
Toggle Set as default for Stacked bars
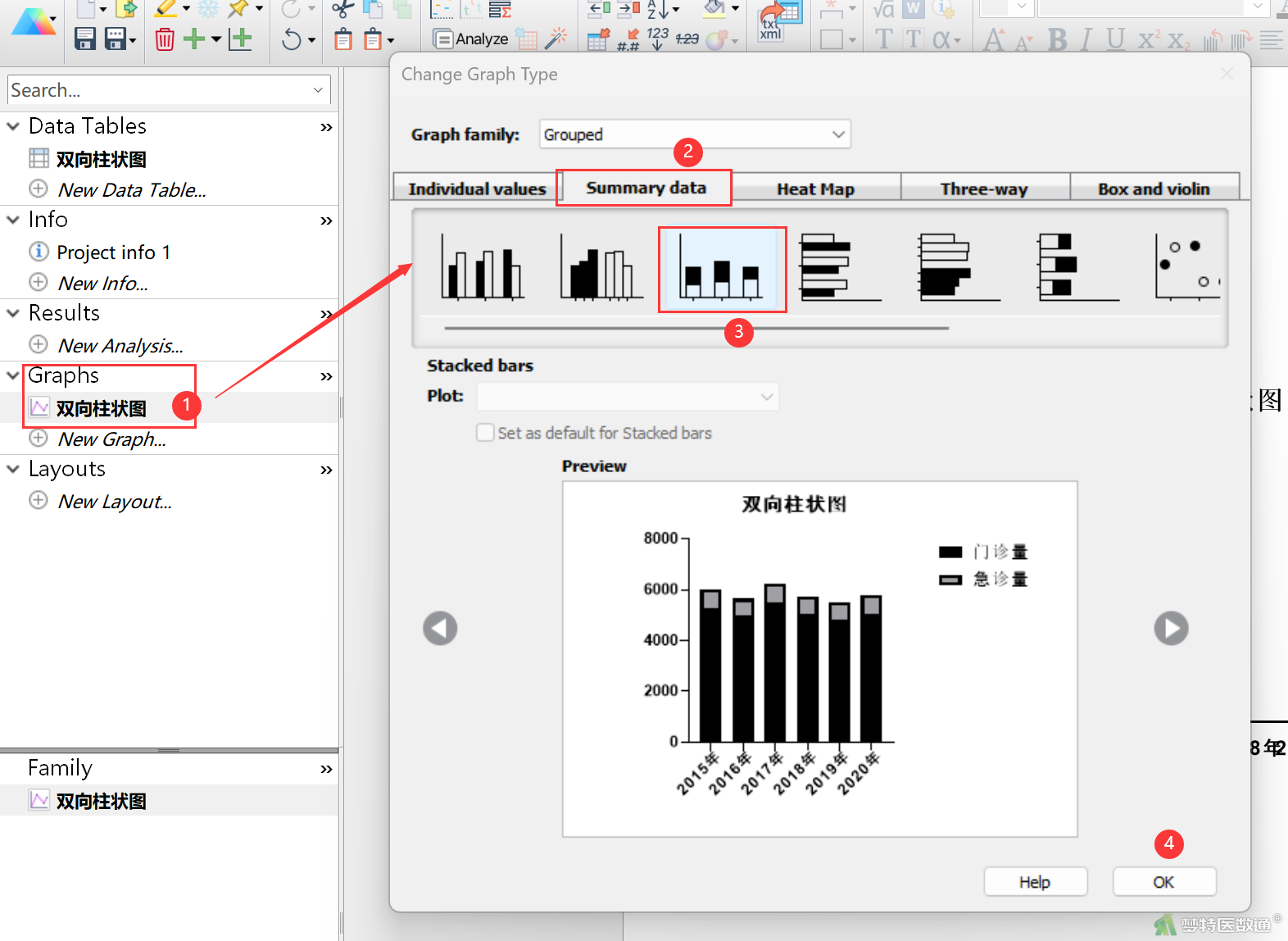485,432
